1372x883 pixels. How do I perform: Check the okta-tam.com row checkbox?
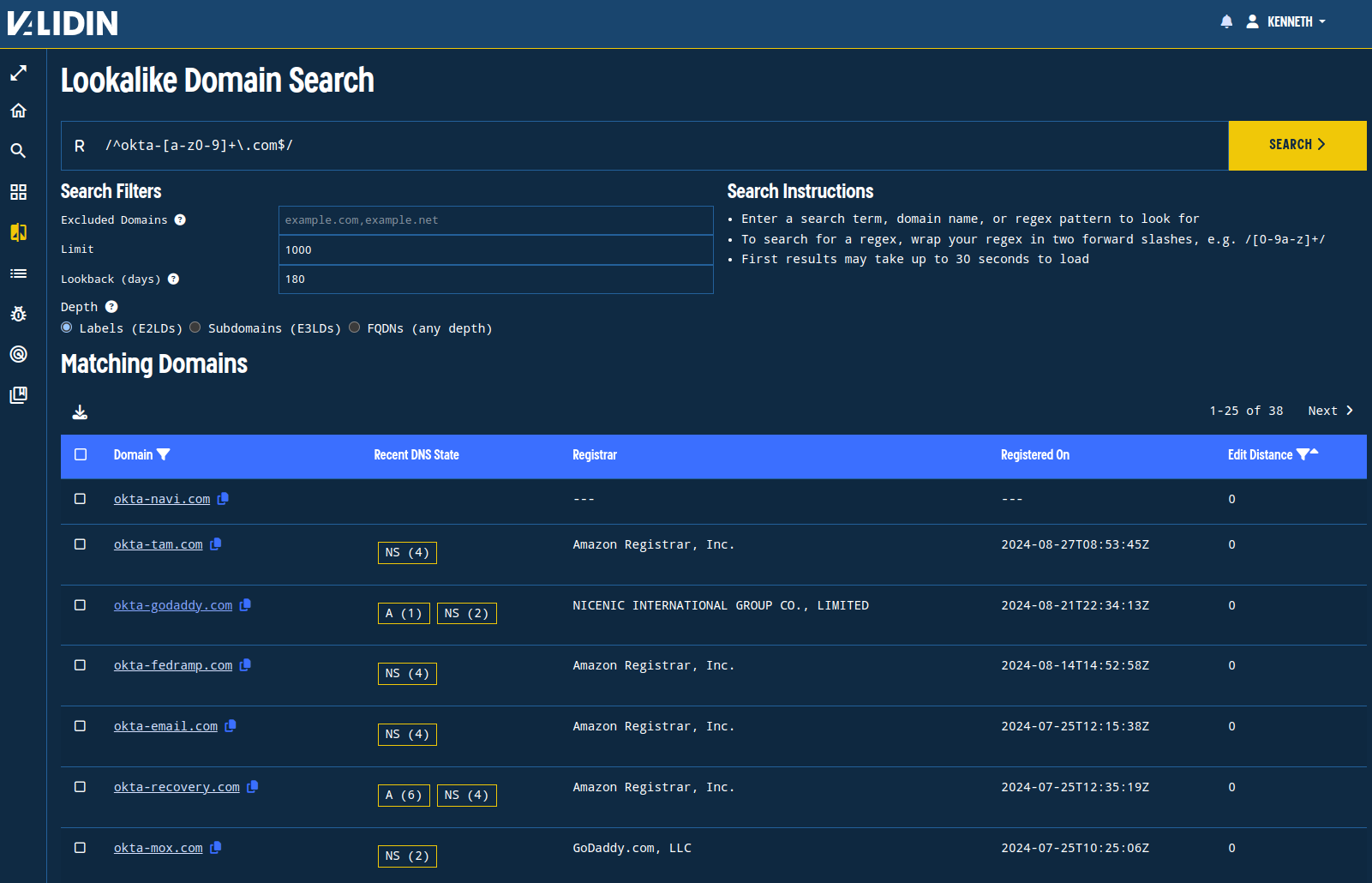tap(80, 544)
